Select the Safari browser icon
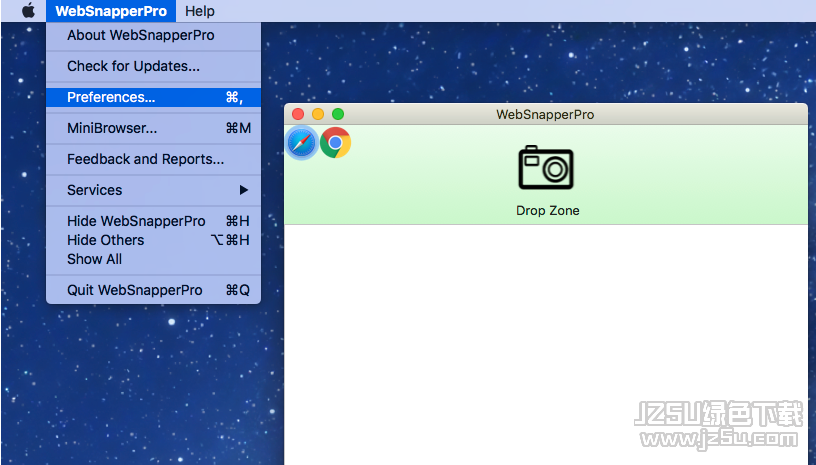816x465 pixels. (x=301, y=143)
